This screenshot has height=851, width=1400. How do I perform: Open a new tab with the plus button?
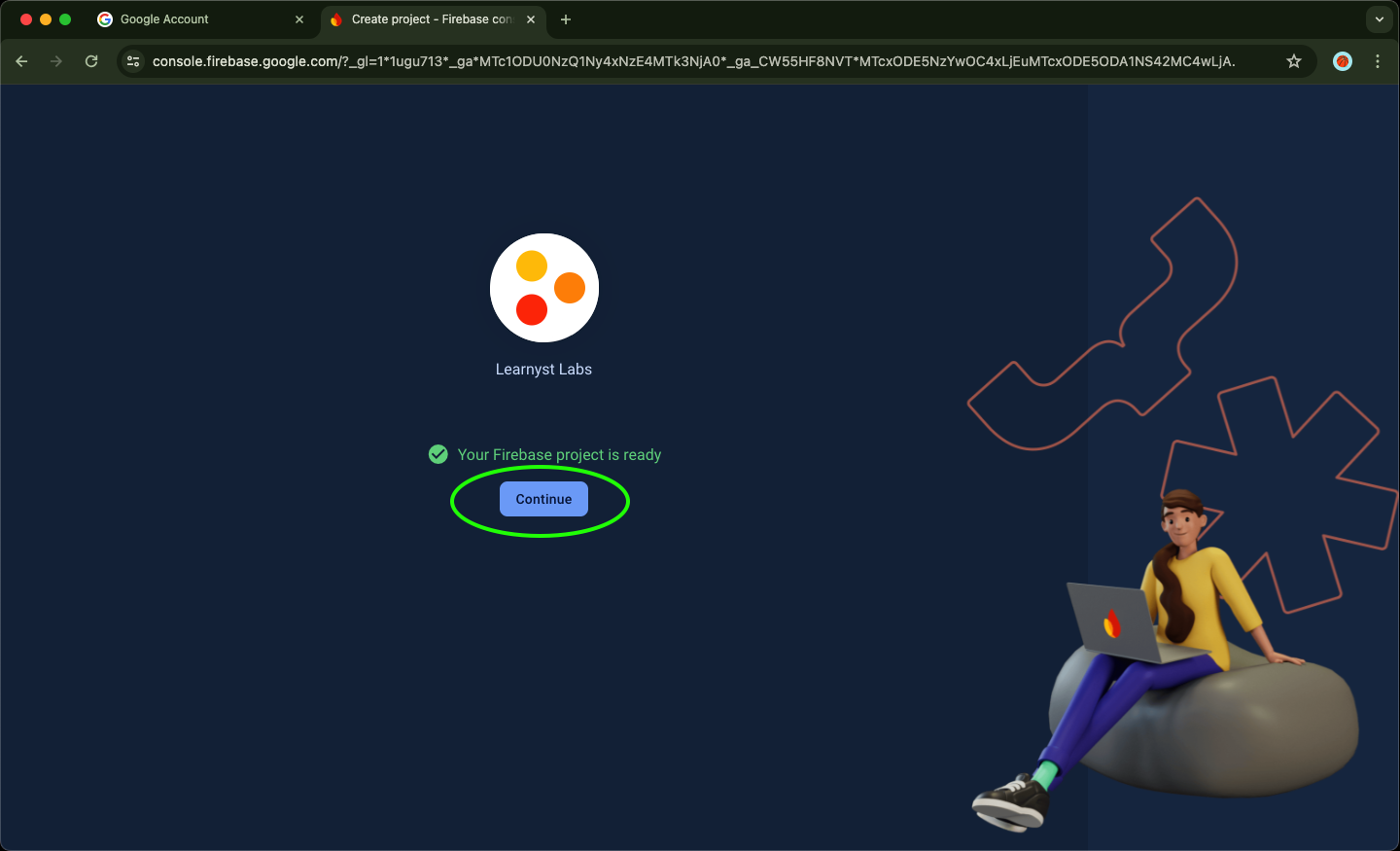pyautogui.click(x=566, y=18)
